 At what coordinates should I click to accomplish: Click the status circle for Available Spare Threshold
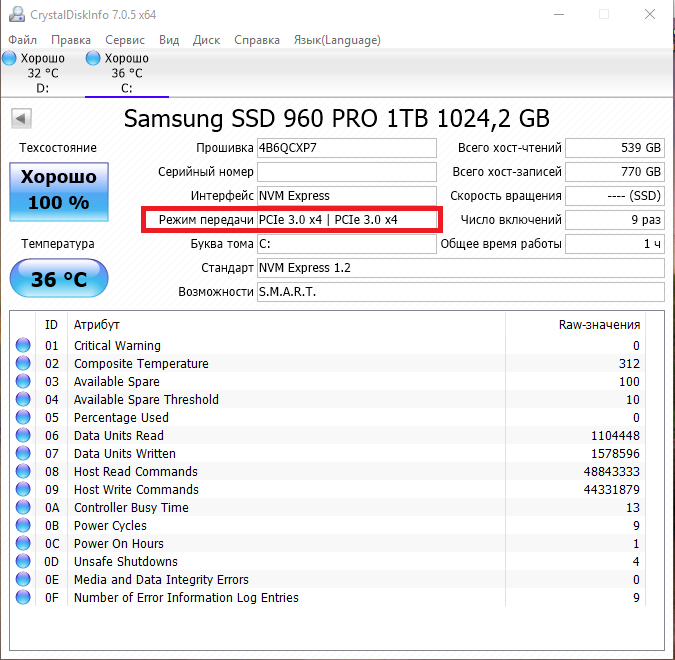[x=23, y=400]
